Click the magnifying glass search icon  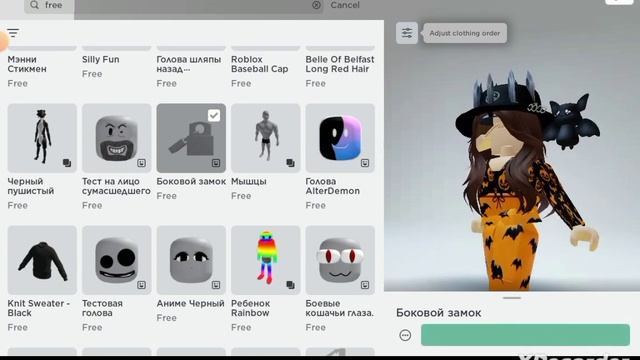35,5
